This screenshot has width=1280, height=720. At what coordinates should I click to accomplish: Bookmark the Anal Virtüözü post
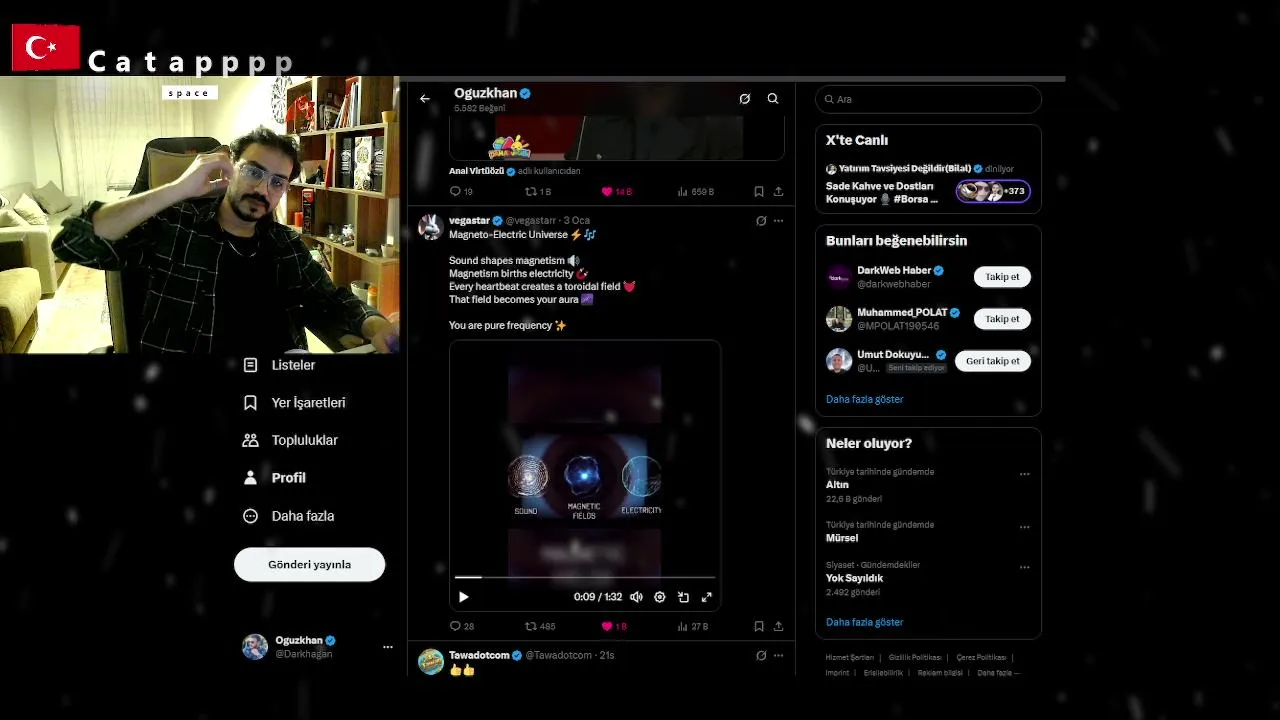(x=759, y=192)
